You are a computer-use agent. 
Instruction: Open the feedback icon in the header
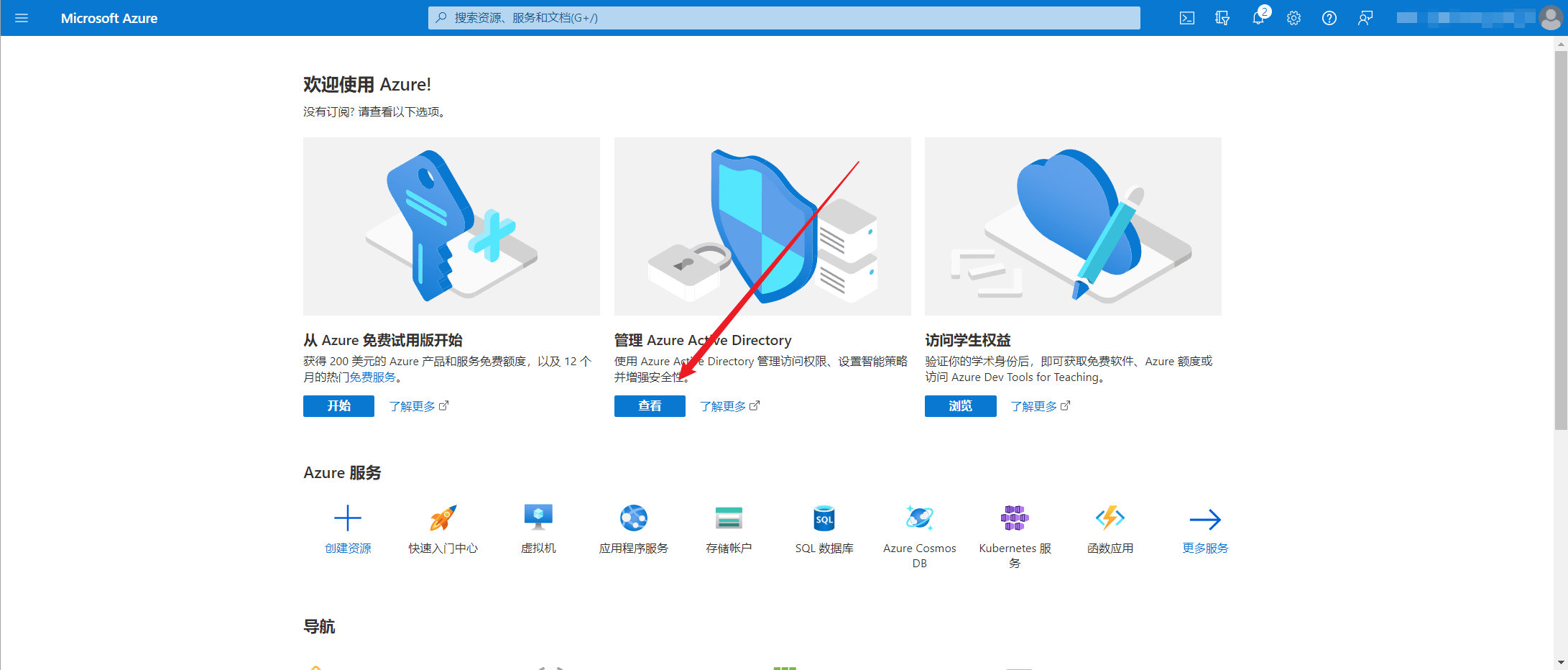(x=1365, y=18)
